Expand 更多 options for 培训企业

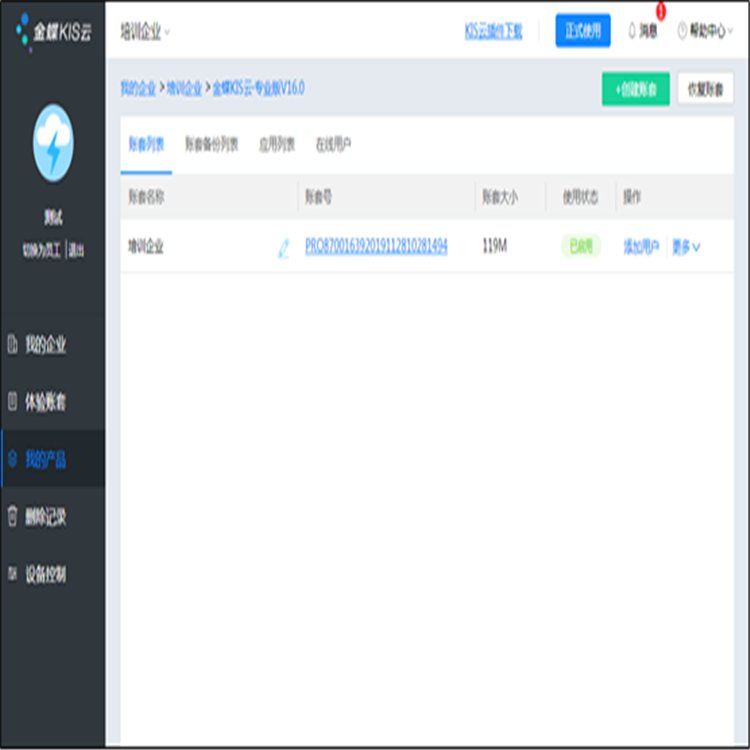686,247
